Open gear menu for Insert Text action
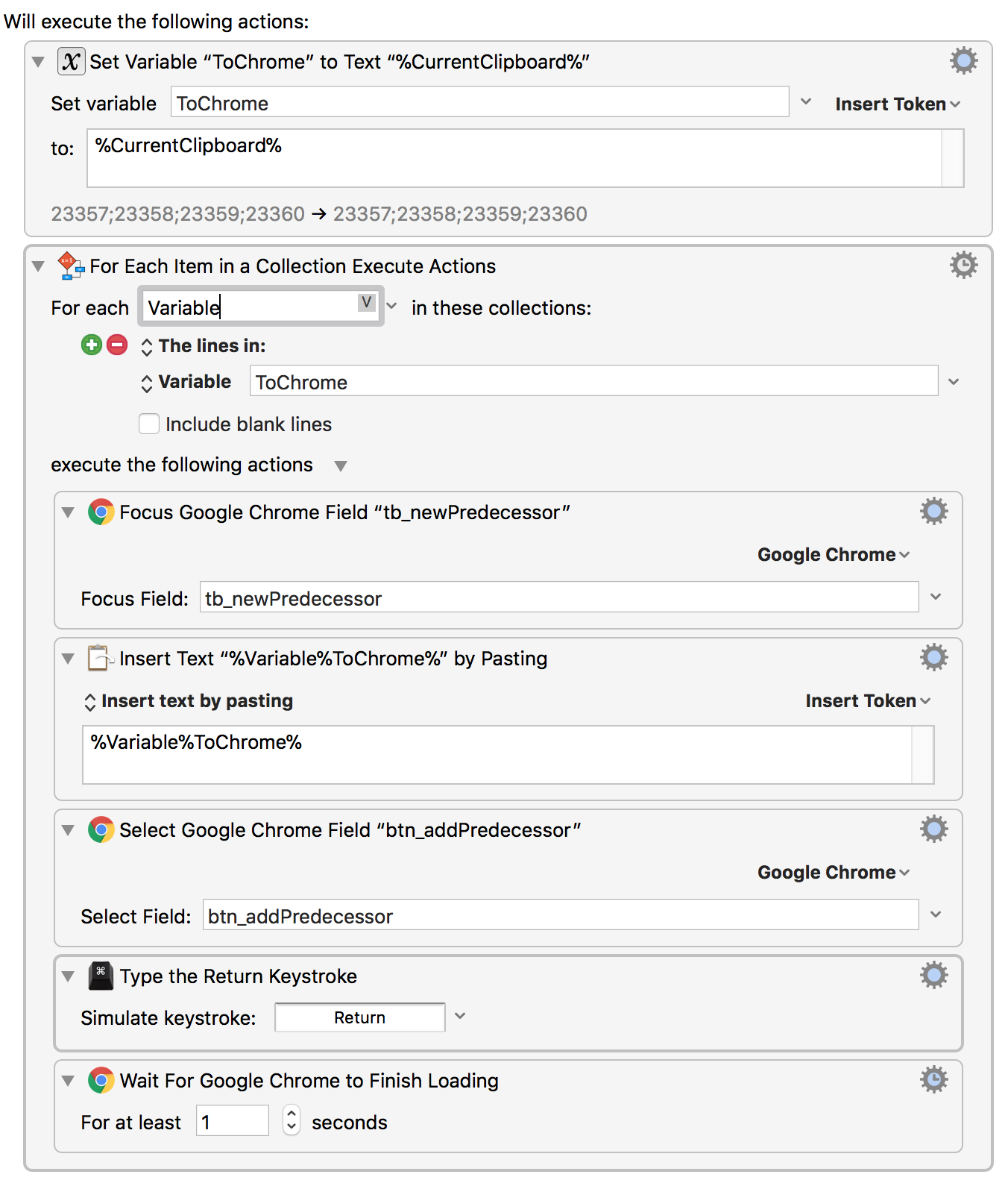The image size is (1008, 1183). pos(933,657)
